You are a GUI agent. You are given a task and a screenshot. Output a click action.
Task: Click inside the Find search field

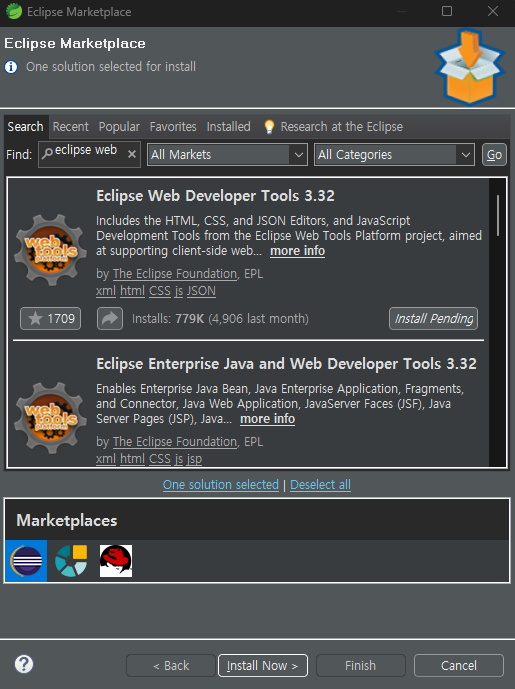[x=89, y=154]
